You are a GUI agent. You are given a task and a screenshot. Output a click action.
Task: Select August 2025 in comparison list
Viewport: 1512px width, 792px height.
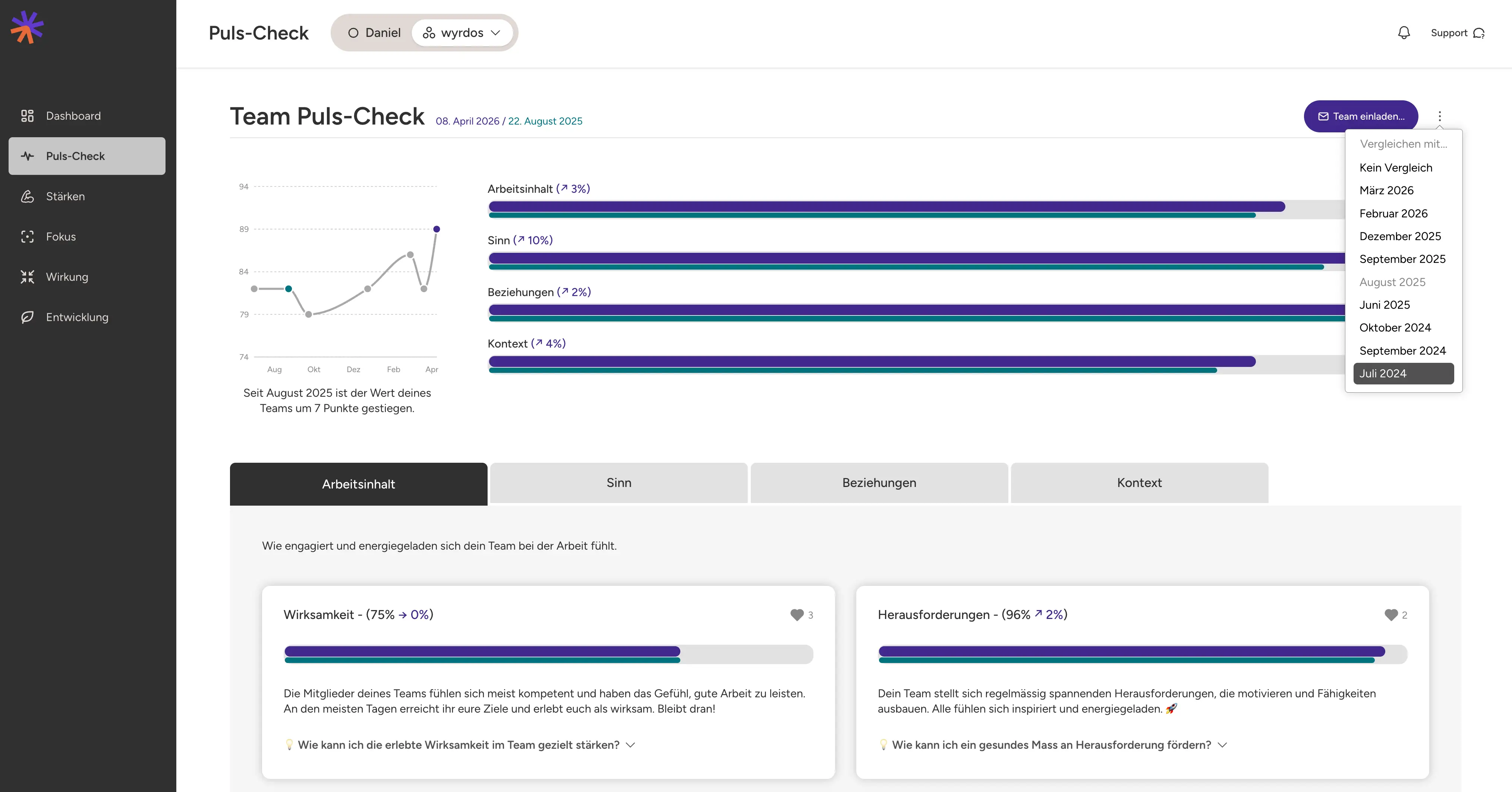(x=1404, y=282)
